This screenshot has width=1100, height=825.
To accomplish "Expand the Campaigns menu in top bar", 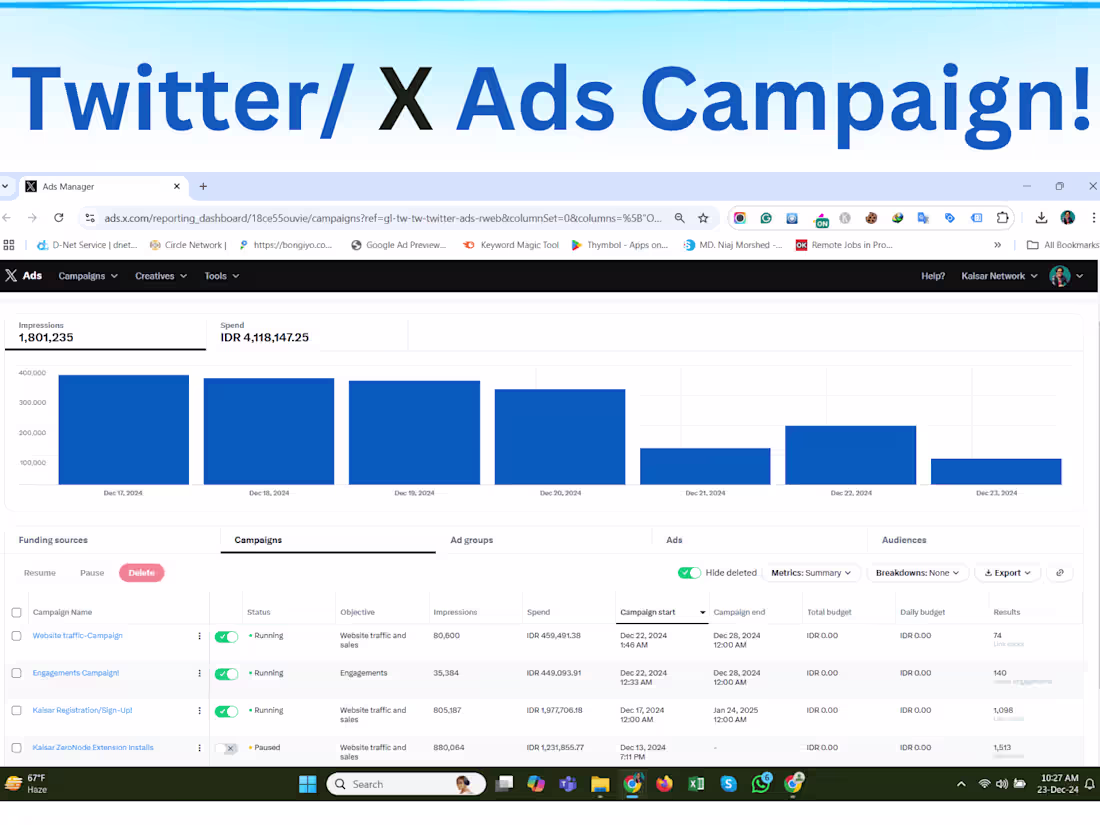I will point(88,276).
